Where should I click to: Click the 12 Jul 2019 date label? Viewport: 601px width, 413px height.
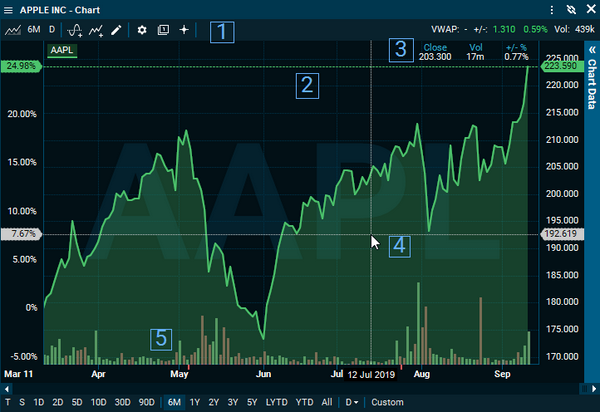tap(371, 375)
